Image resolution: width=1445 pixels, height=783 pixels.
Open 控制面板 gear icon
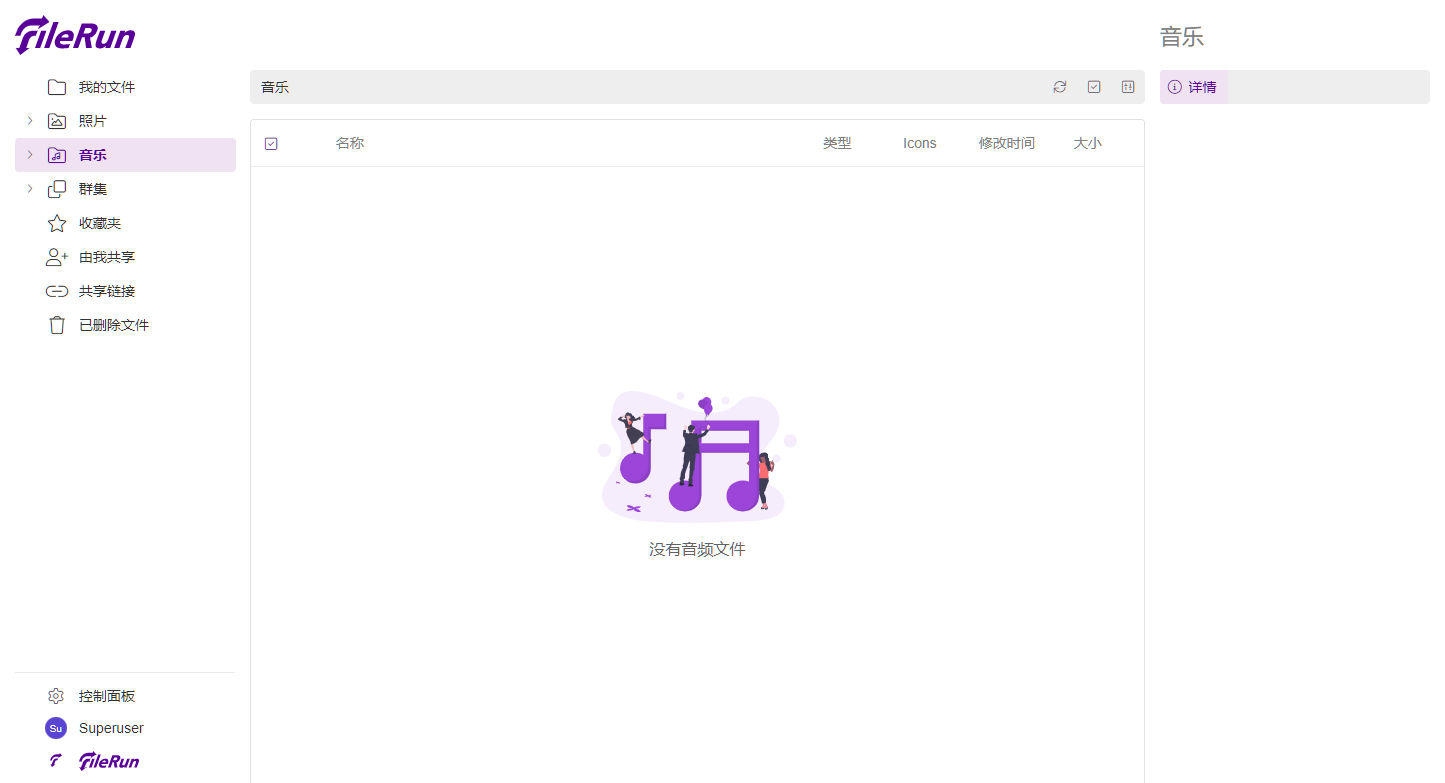click(x=56, y=696)
